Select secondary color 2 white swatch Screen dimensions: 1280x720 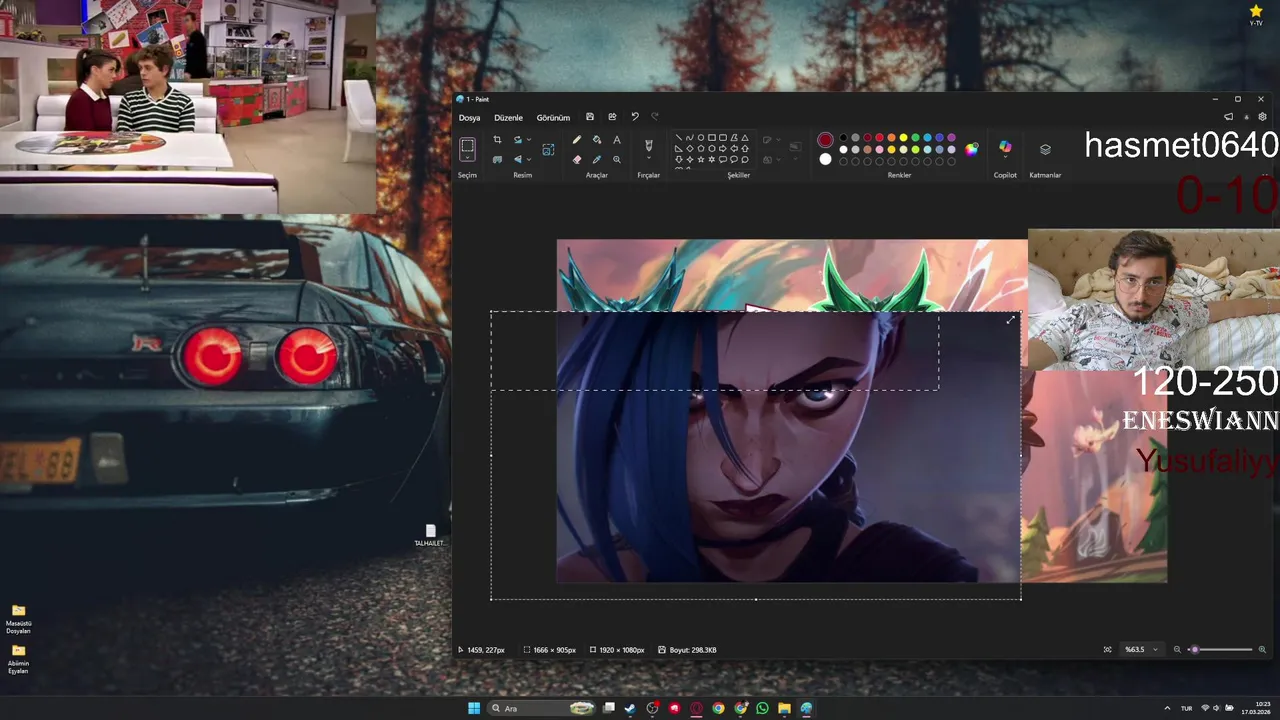click(825, 159)
